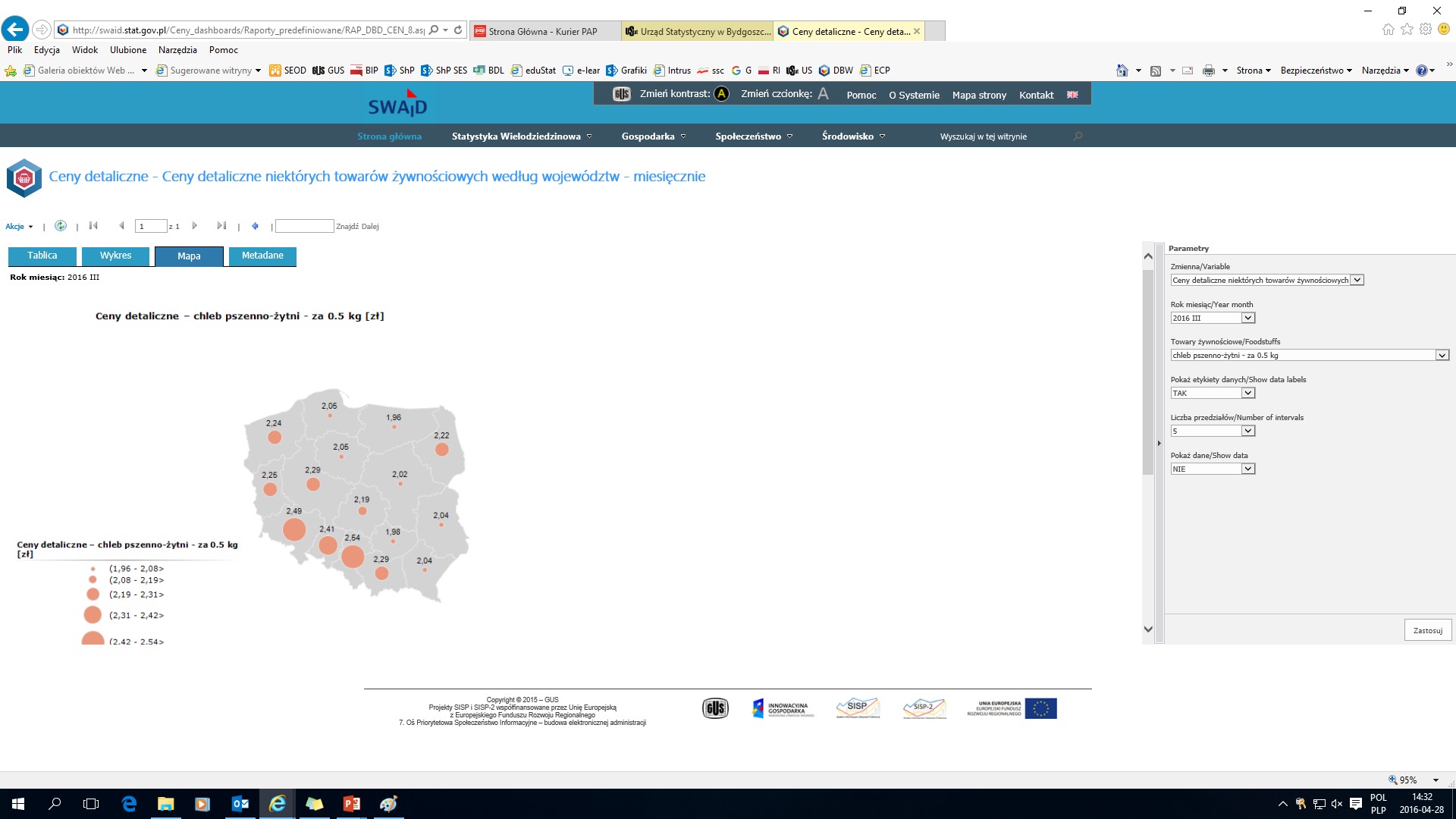Viewport: 1456px width, 819px height.
Task: Select the Mapa tab
Action: pos(190,256)
